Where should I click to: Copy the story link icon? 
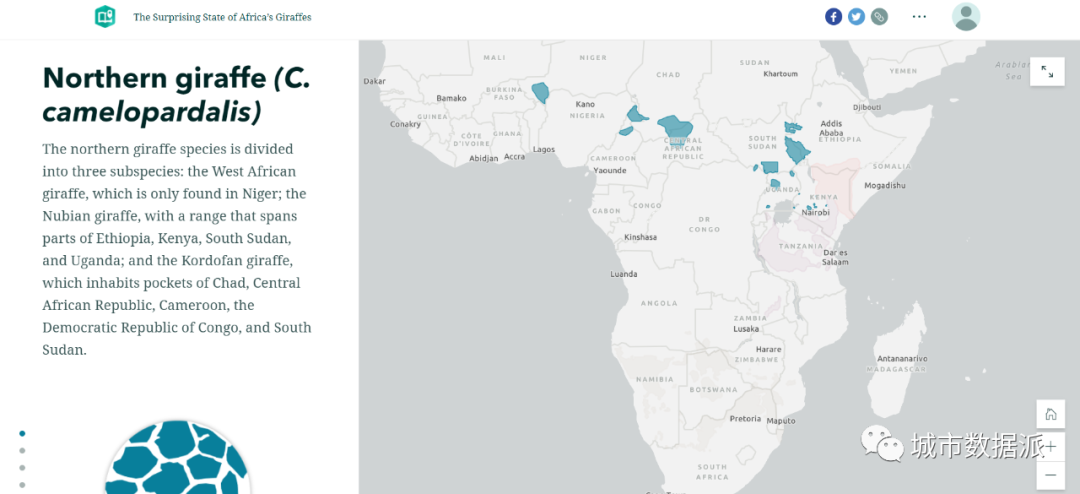pos(879,17)
